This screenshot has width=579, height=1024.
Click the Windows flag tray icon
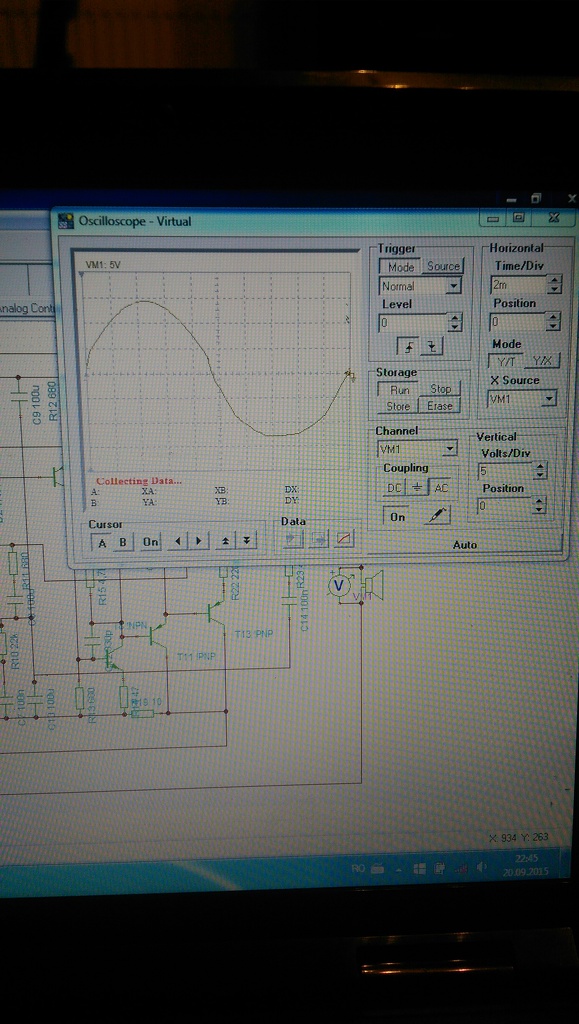click(420, 869)
